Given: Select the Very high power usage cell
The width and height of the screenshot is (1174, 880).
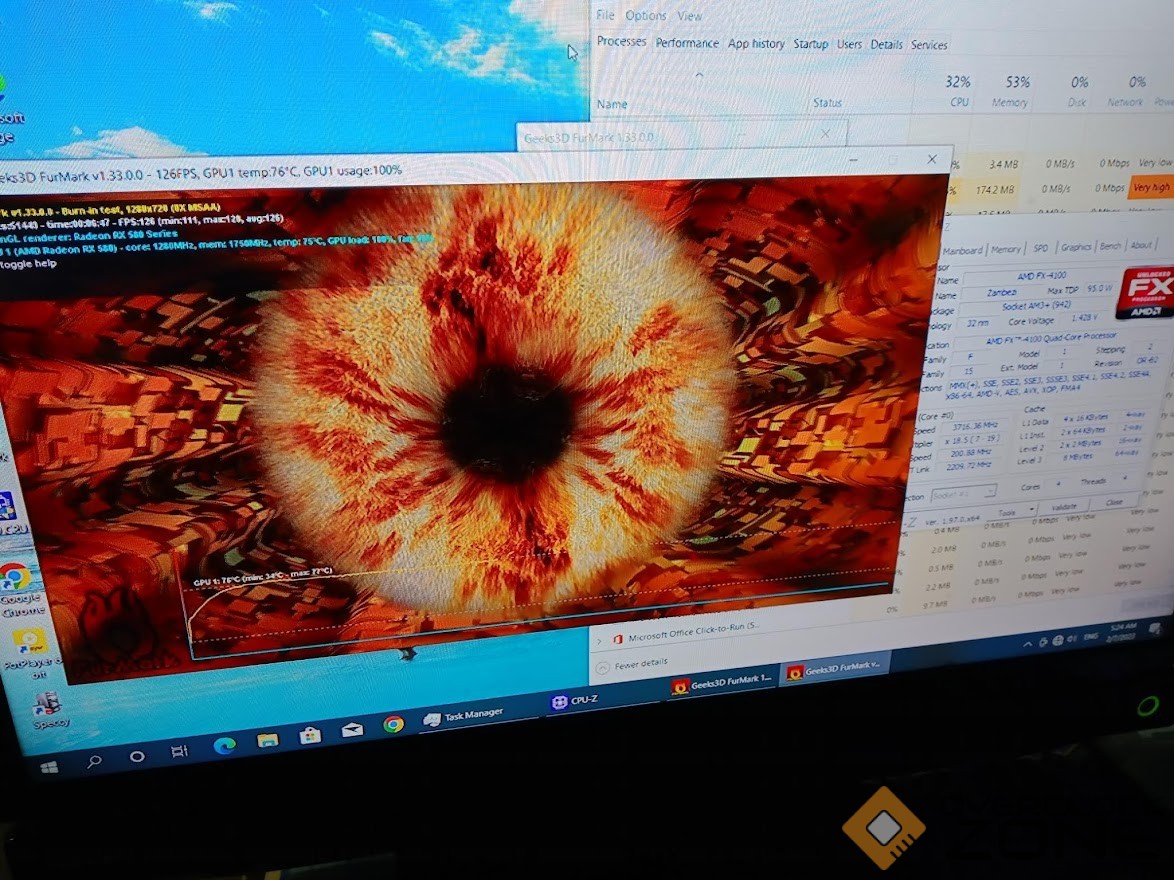Looking at the screenshot, I should pyautogui.click(x=1150, y=187).
